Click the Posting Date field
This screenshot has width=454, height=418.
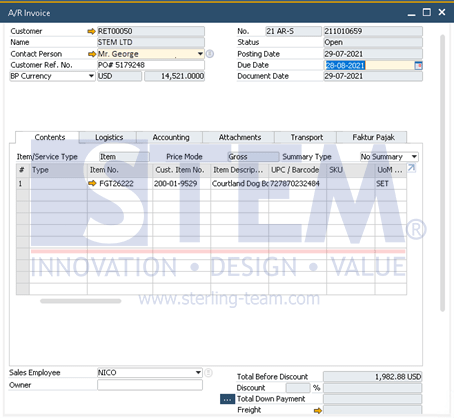click(373, 54)
